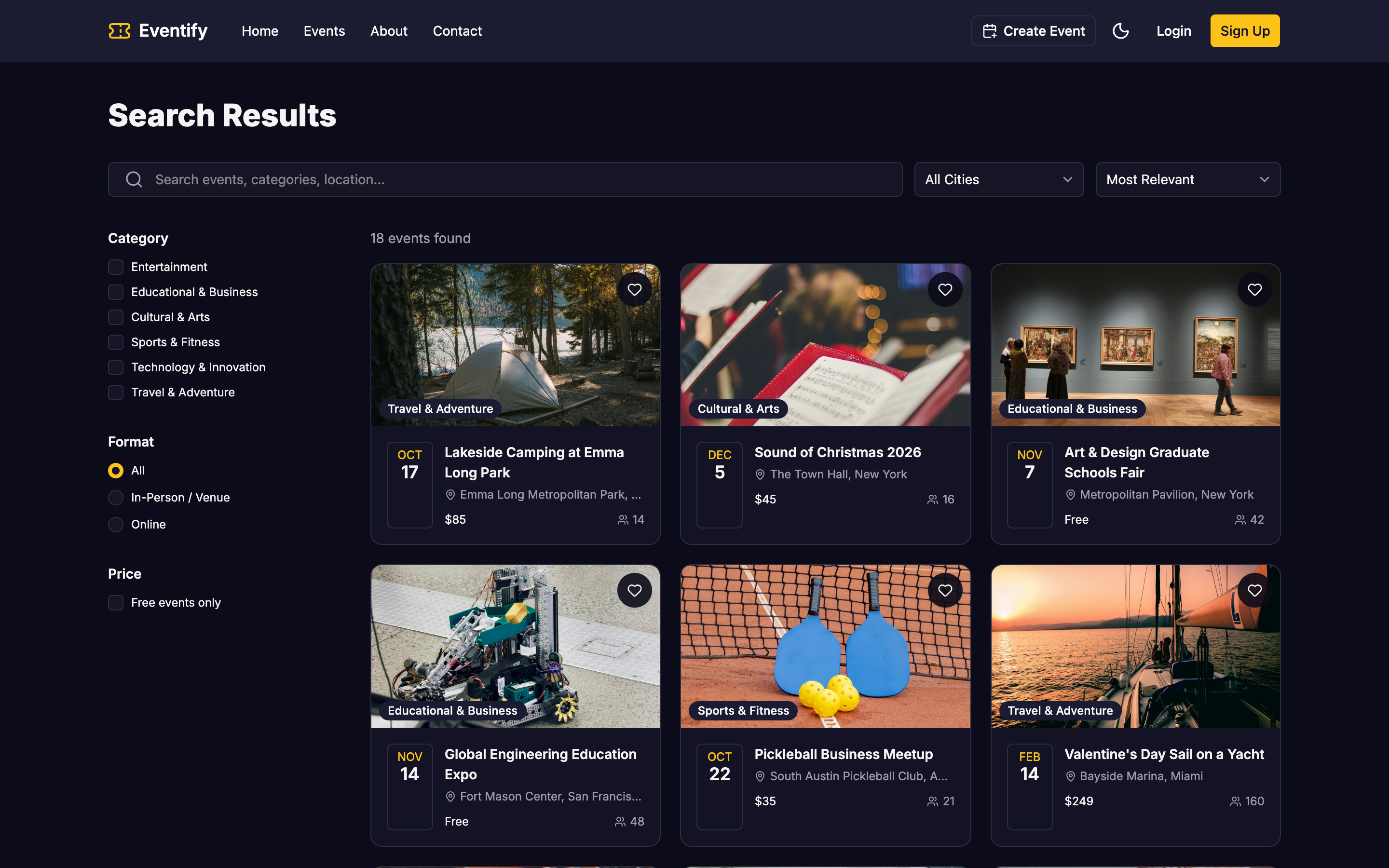This screenshot has width=1389, height=868.
Task: Click the Create Event button
Action: 1033,31
